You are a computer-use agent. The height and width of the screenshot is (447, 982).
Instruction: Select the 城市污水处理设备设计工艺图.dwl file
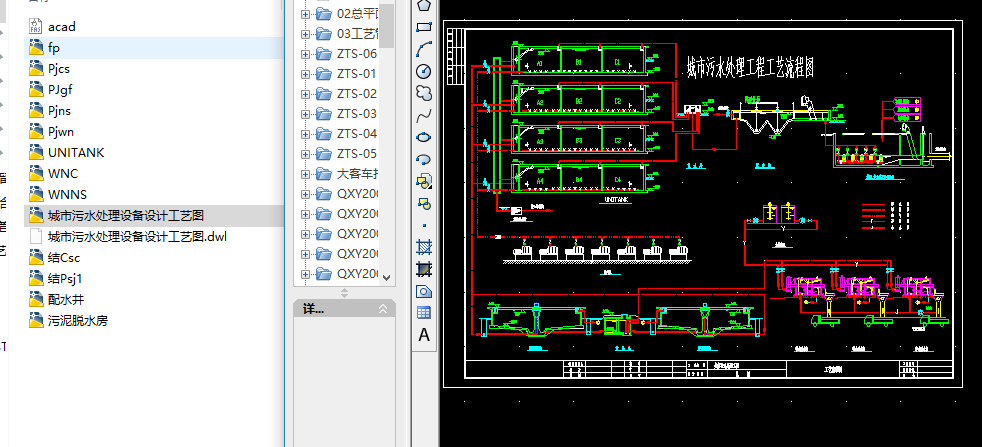point(137,236)
